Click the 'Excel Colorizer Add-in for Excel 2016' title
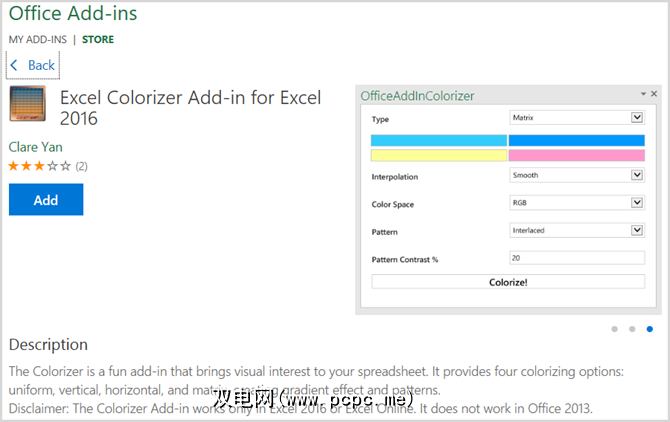Viewport: 670px width, 422px height. [x=191, y=108]
